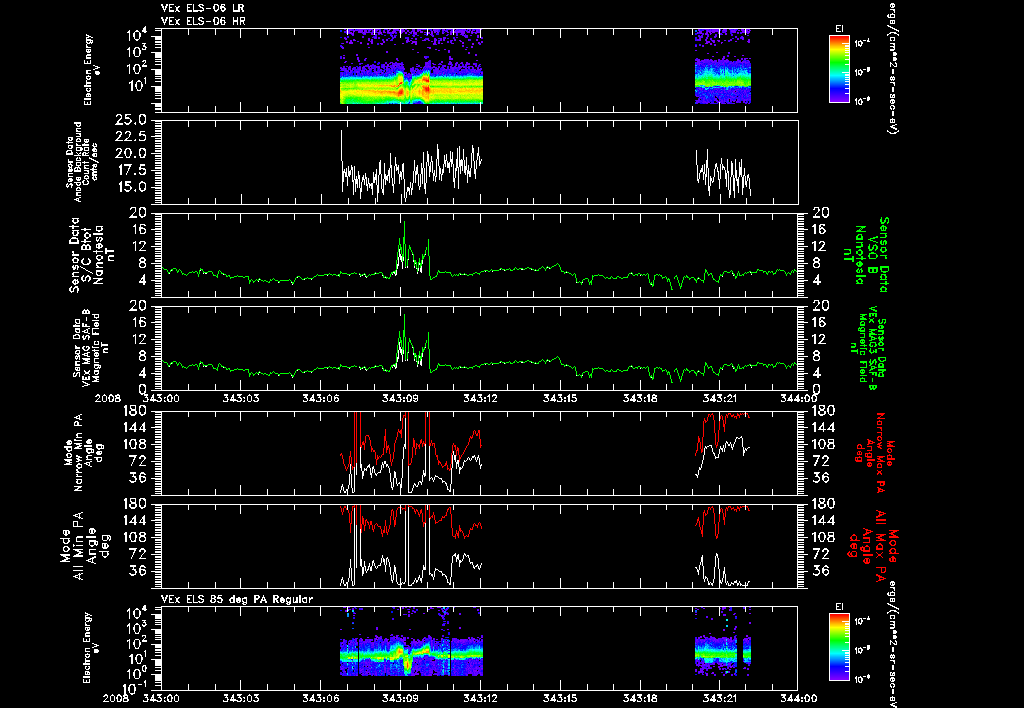Image resolution: width=1024 pixels, height=708 pixels.
Task: Click the green "Sensor Data VSO B Nanotesla" label
Action: [867, 255]
